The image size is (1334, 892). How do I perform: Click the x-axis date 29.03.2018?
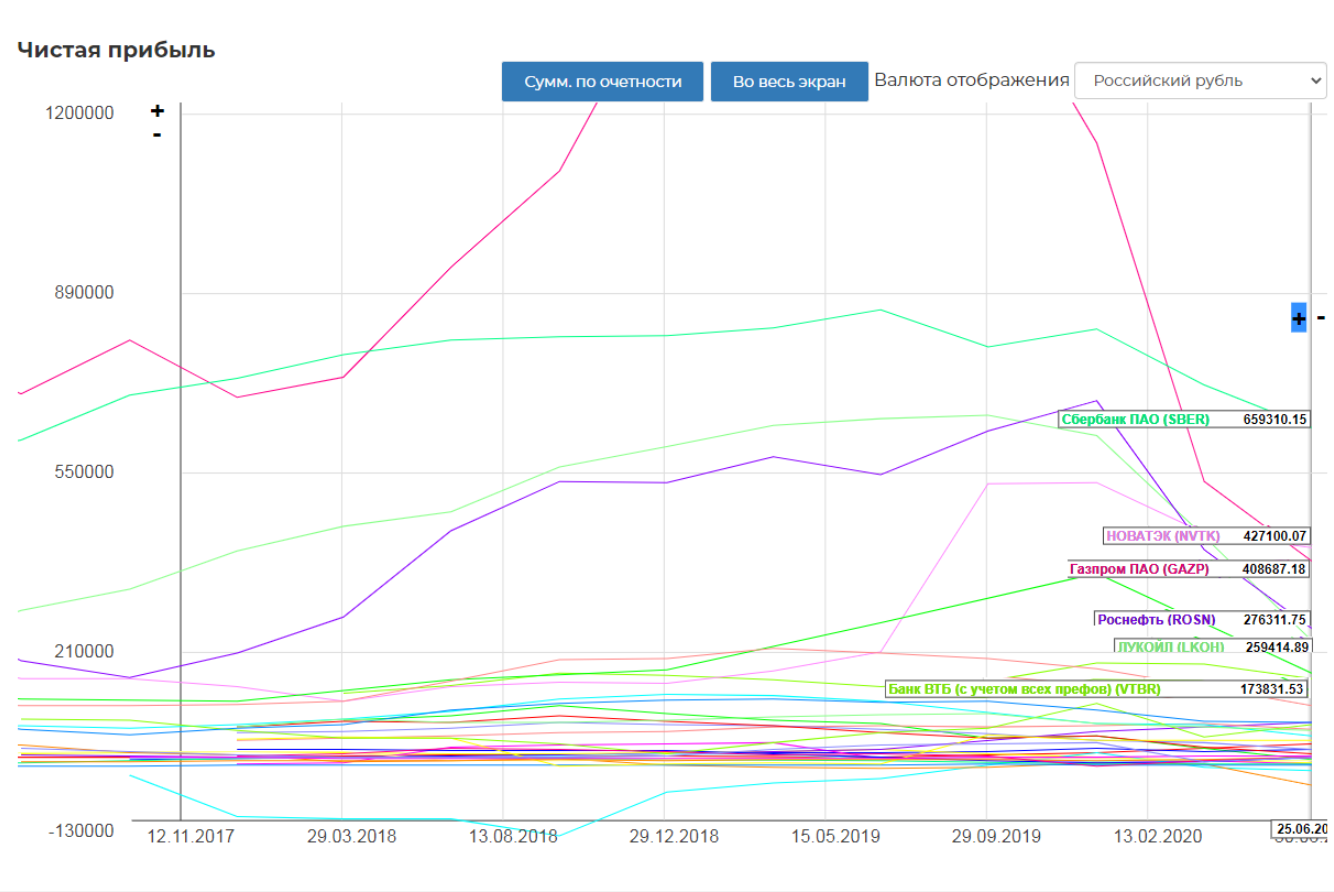click(x=351, y=836)
